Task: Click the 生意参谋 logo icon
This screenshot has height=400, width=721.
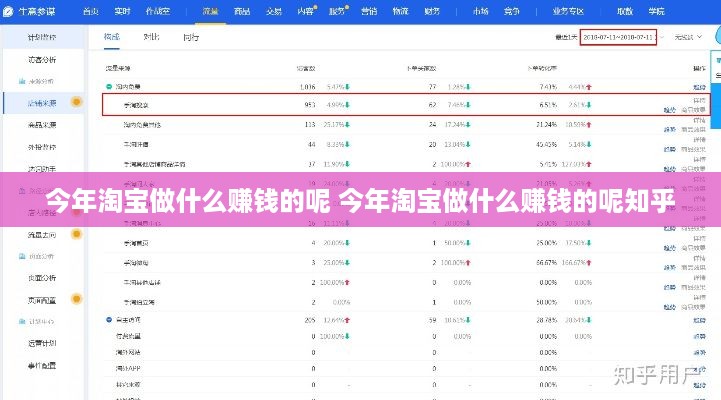Action: [8, 11]
